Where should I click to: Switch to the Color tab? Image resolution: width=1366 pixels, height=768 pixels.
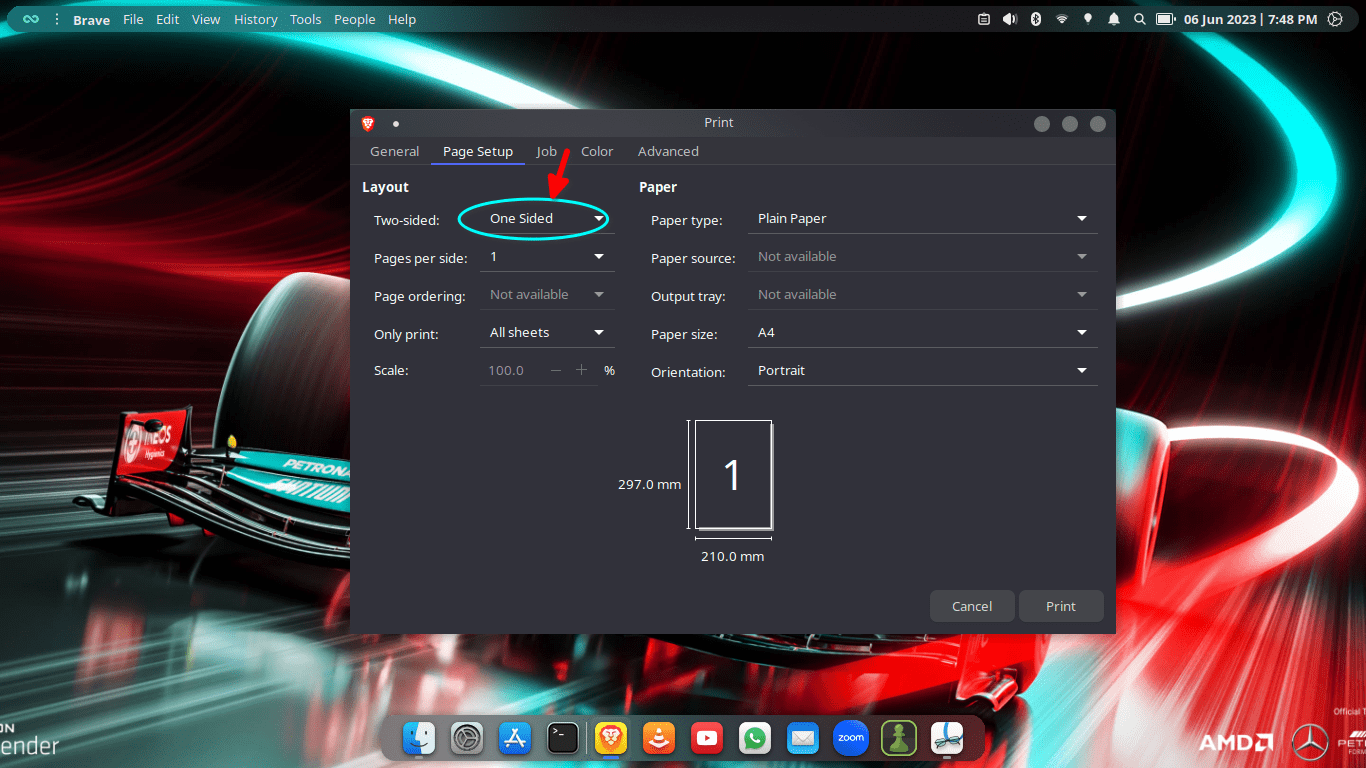coord(597,151)
